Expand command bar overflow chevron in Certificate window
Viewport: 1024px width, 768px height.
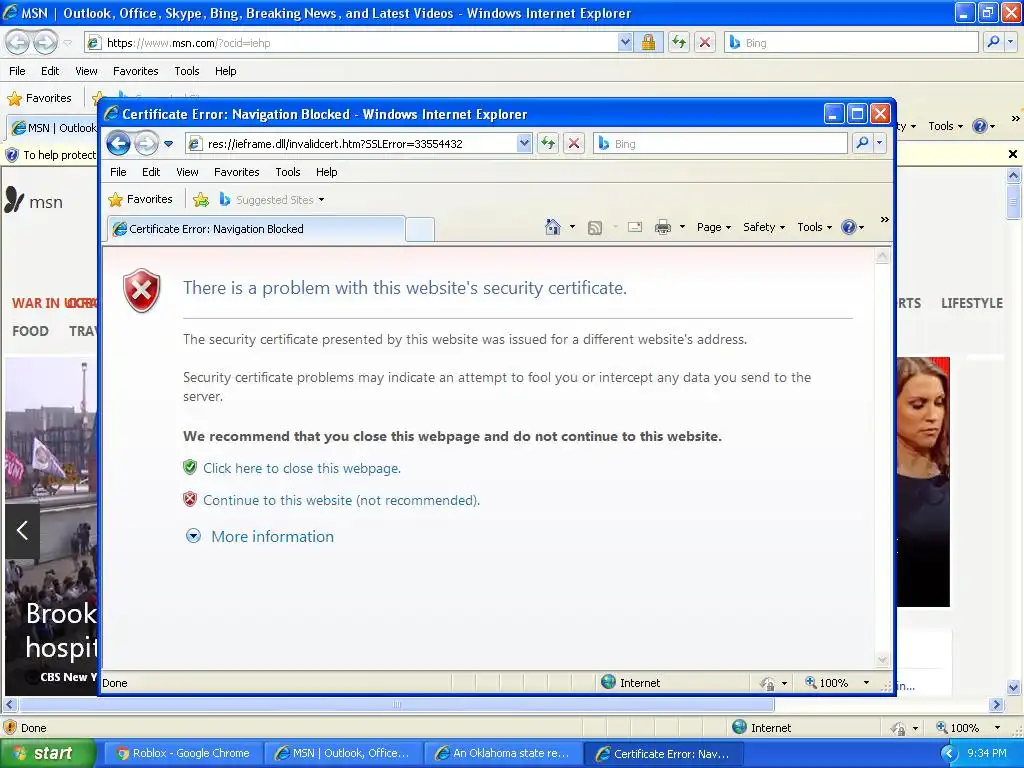pos(884,219)
